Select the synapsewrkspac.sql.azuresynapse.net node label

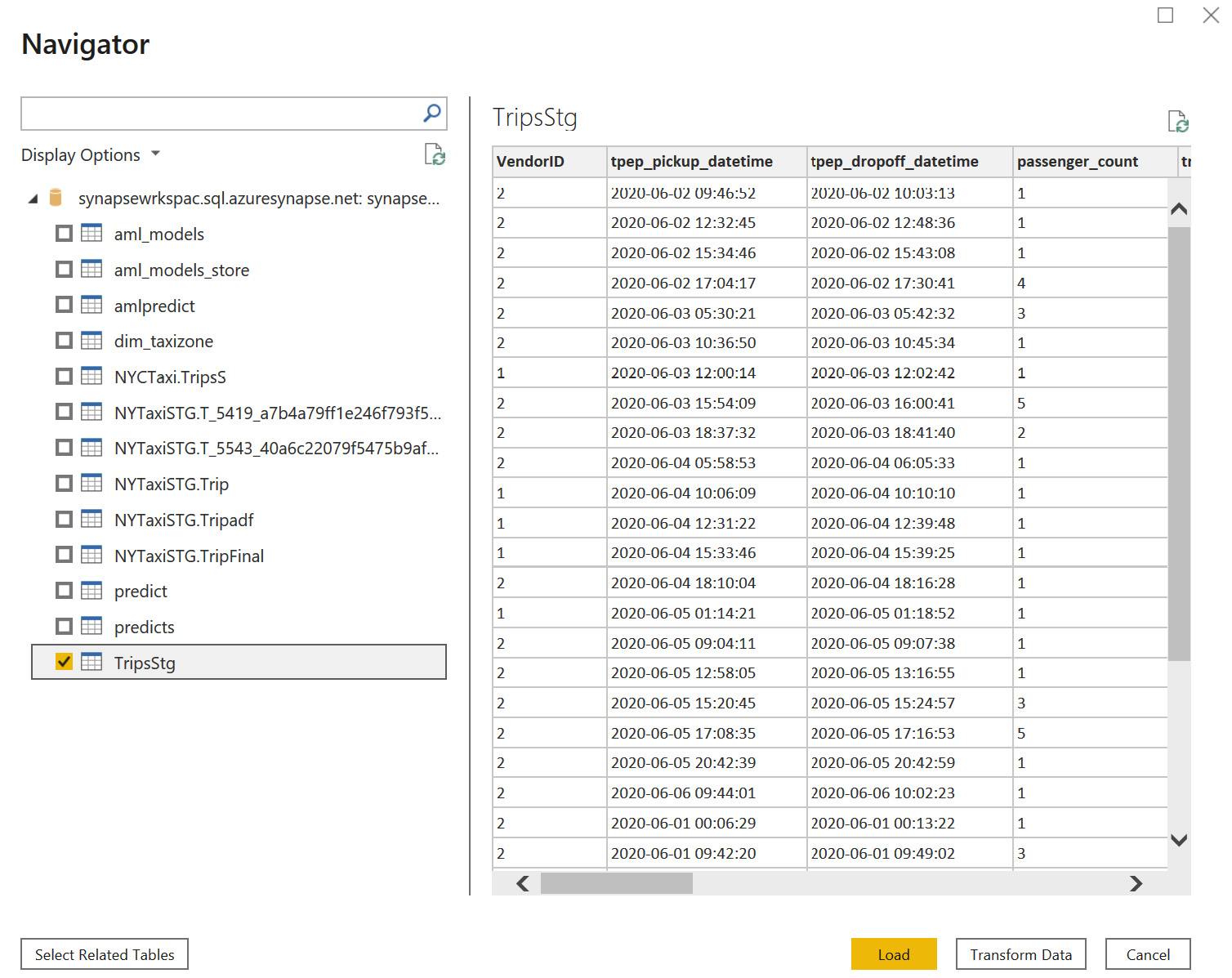click(259, 199)
